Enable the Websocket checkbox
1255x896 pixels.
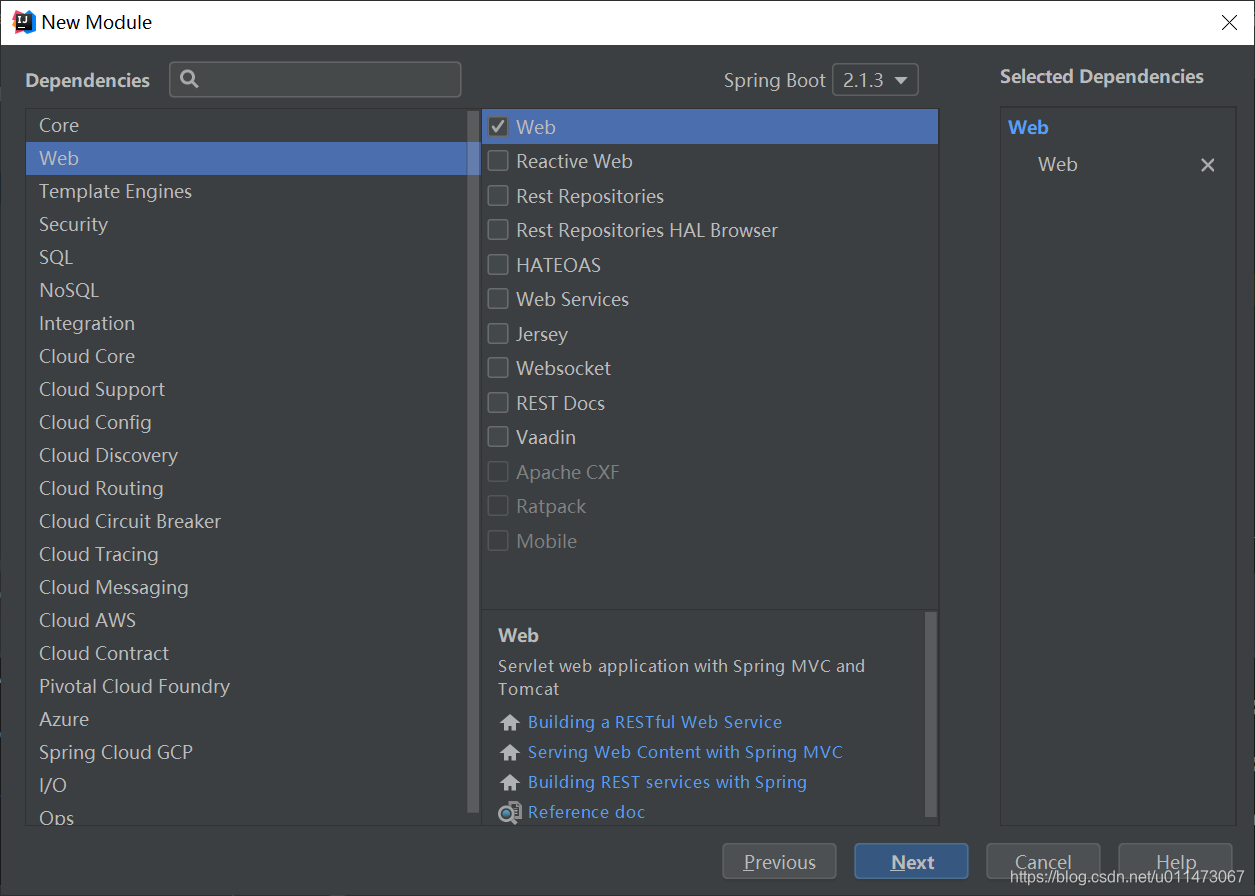(498, 368)
